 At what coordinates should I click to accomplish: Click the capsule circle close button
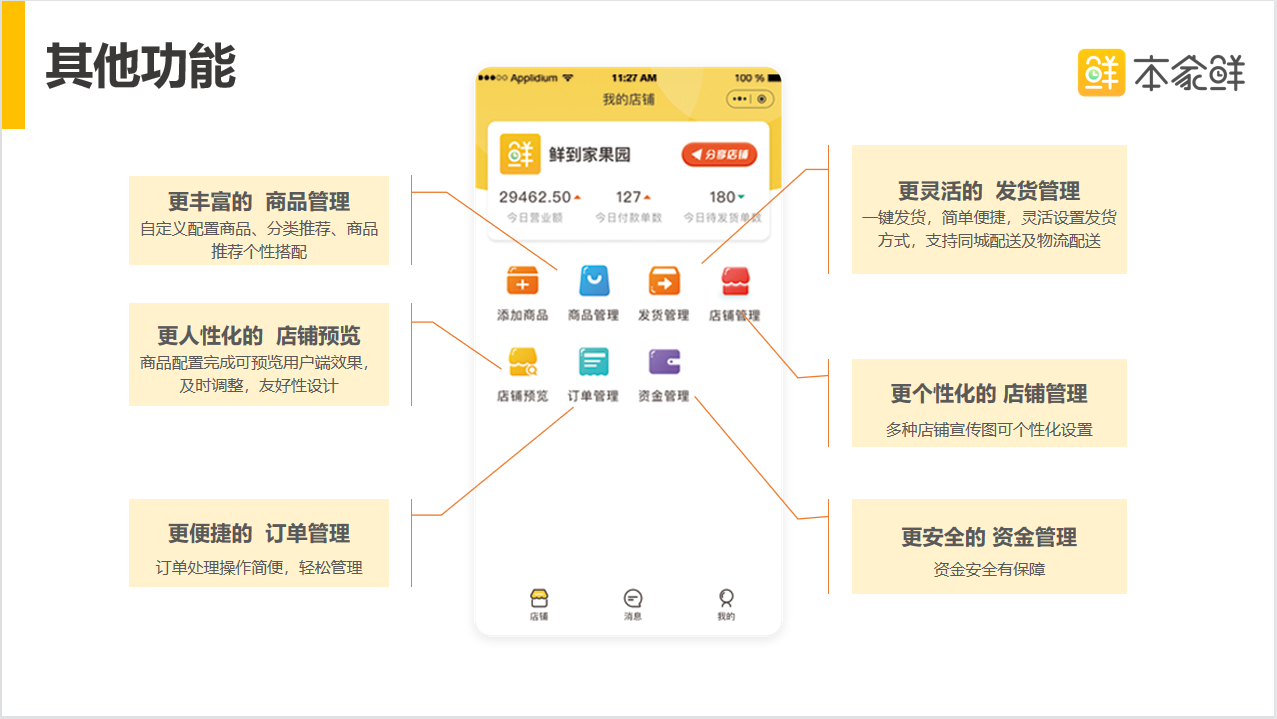(762, 99)
